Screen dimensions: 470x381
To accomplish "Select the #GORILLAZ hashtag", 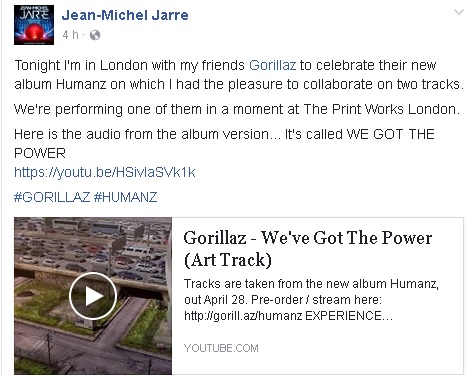I will (52, 197).
